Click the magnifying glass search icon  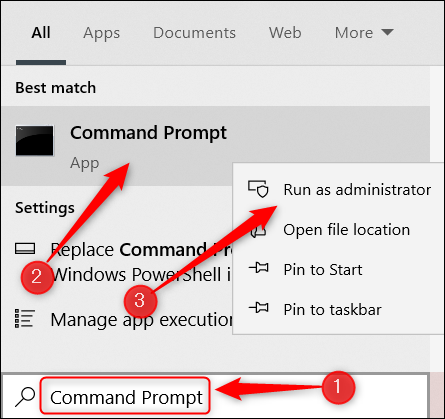tap(25, 397)
